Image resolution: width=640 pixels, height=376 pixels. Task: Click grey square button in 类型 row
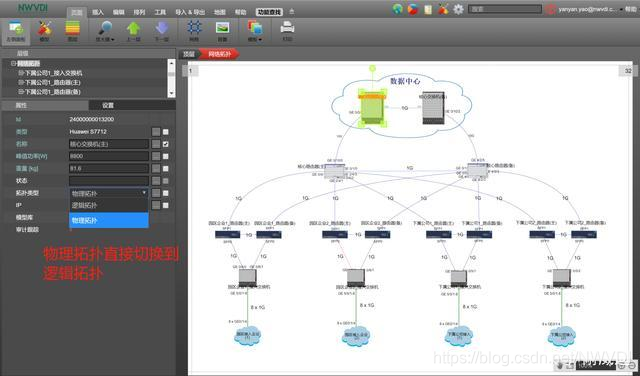click(156, 132)
